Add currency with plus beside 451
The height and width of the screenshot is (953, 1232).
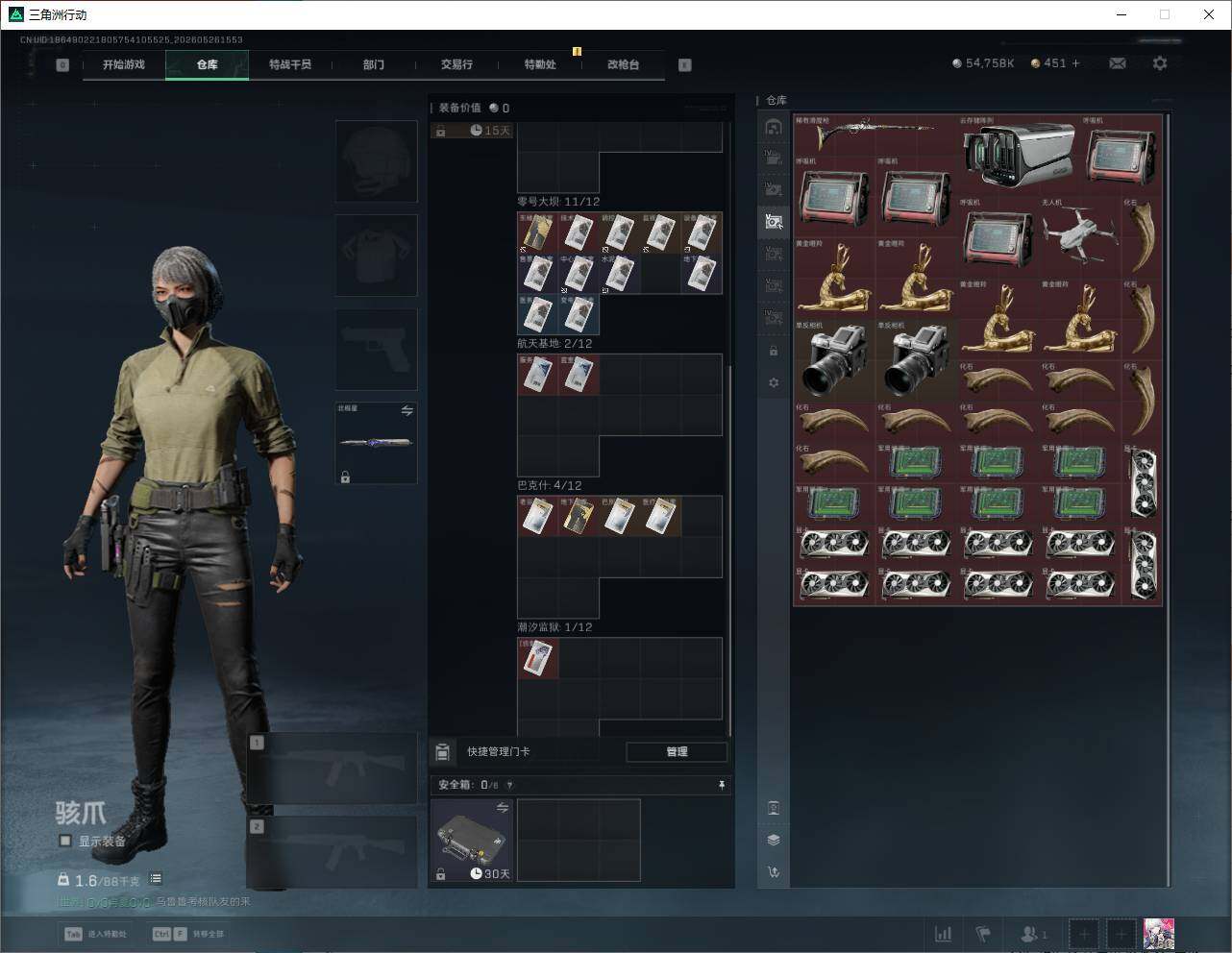[x=1075, y=63]
